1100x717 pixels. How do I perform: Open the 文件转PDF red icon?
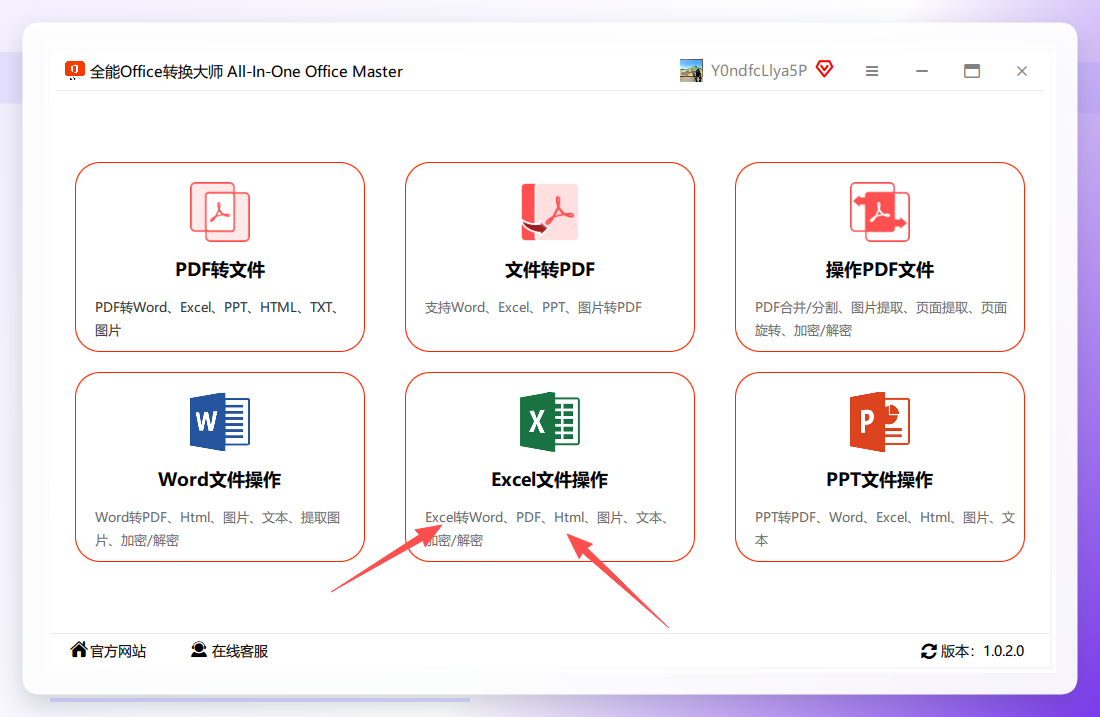point(549,212)
